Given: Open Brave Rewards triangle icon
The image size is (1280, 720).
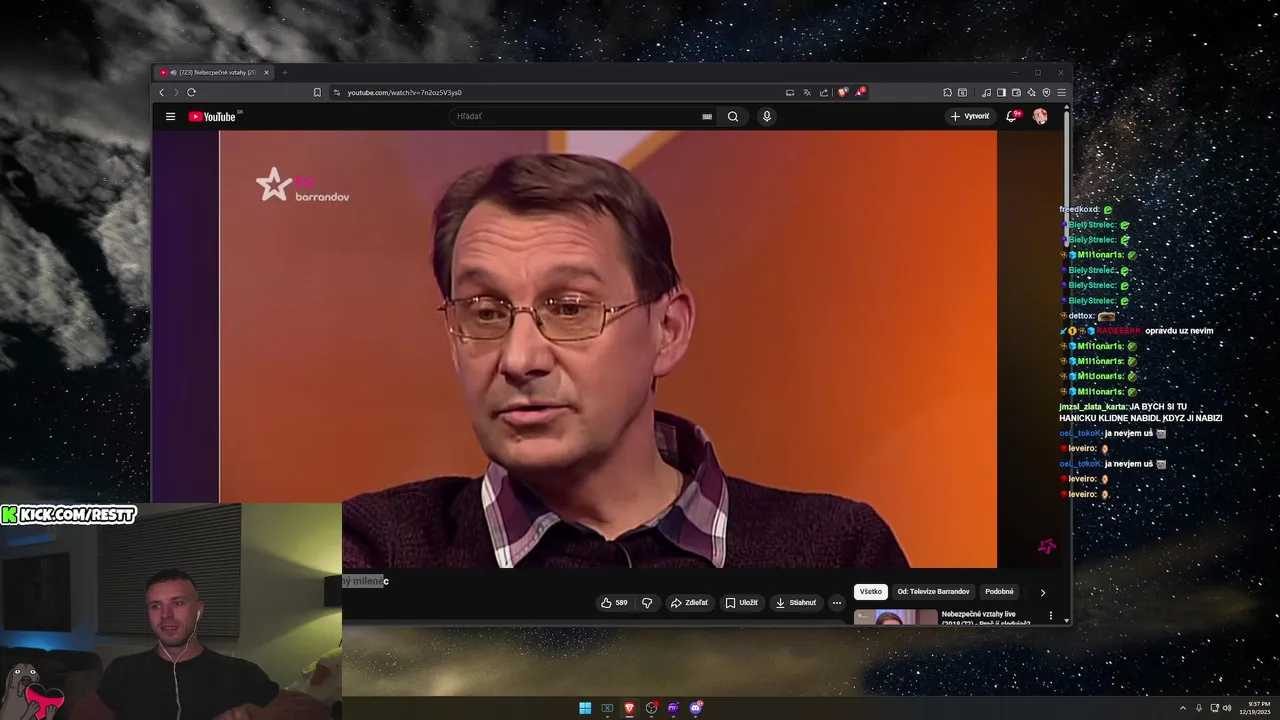Looking at the screenshot, I should tap(860, 92).
